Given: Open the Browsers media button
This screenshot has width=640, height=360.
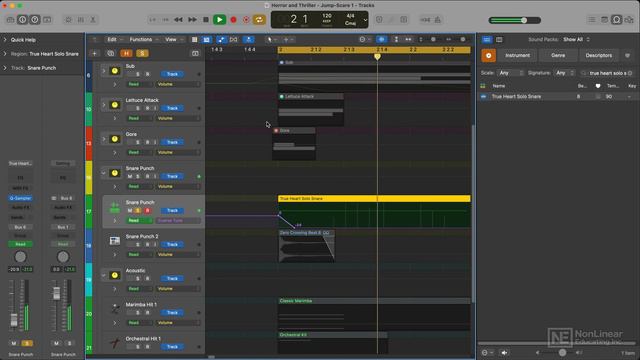Looking at the screenshot, I should coord(629,20).
